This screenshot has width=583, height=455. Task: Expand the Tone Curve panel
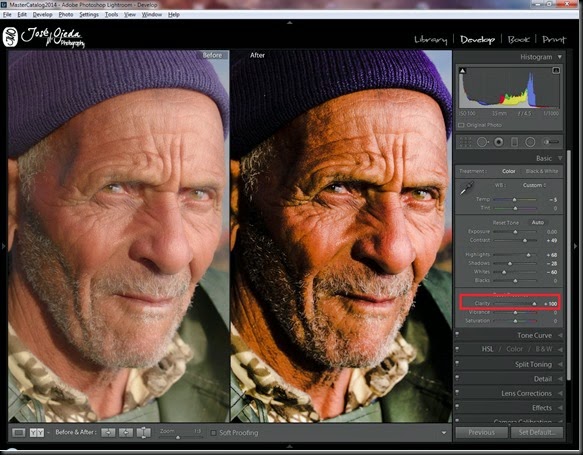pyautogui.click(x=560, y=335)
